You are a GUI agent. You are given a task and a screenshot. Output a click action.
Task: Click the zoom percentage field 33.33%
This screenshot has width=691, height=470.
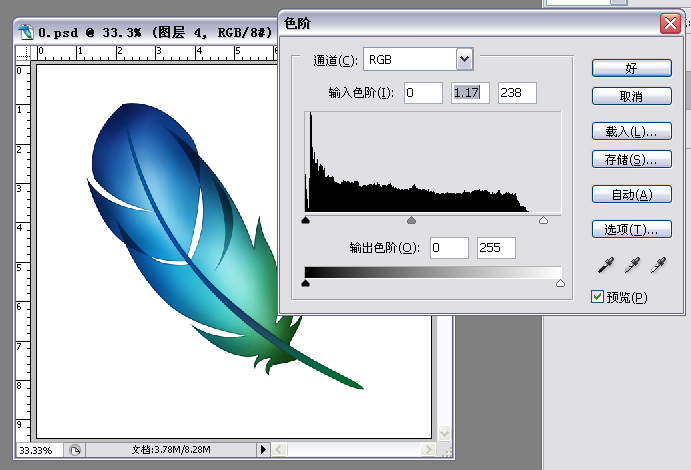point(39,450)
